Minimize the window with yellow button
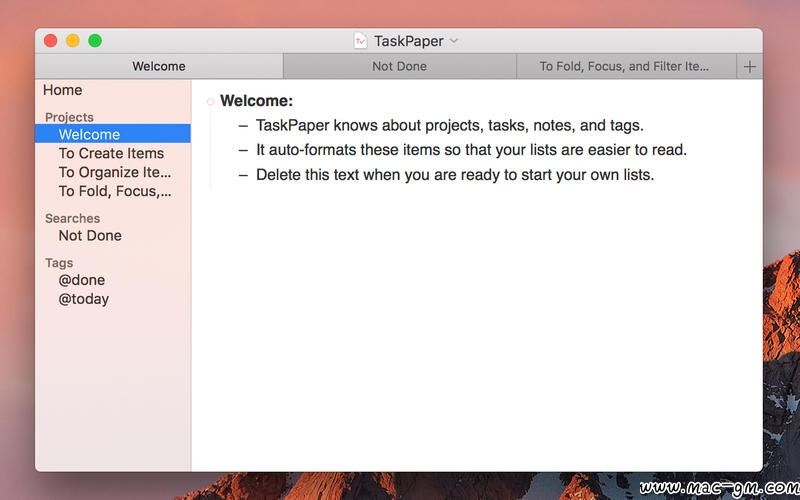800x500 pixels. point(72,40)
